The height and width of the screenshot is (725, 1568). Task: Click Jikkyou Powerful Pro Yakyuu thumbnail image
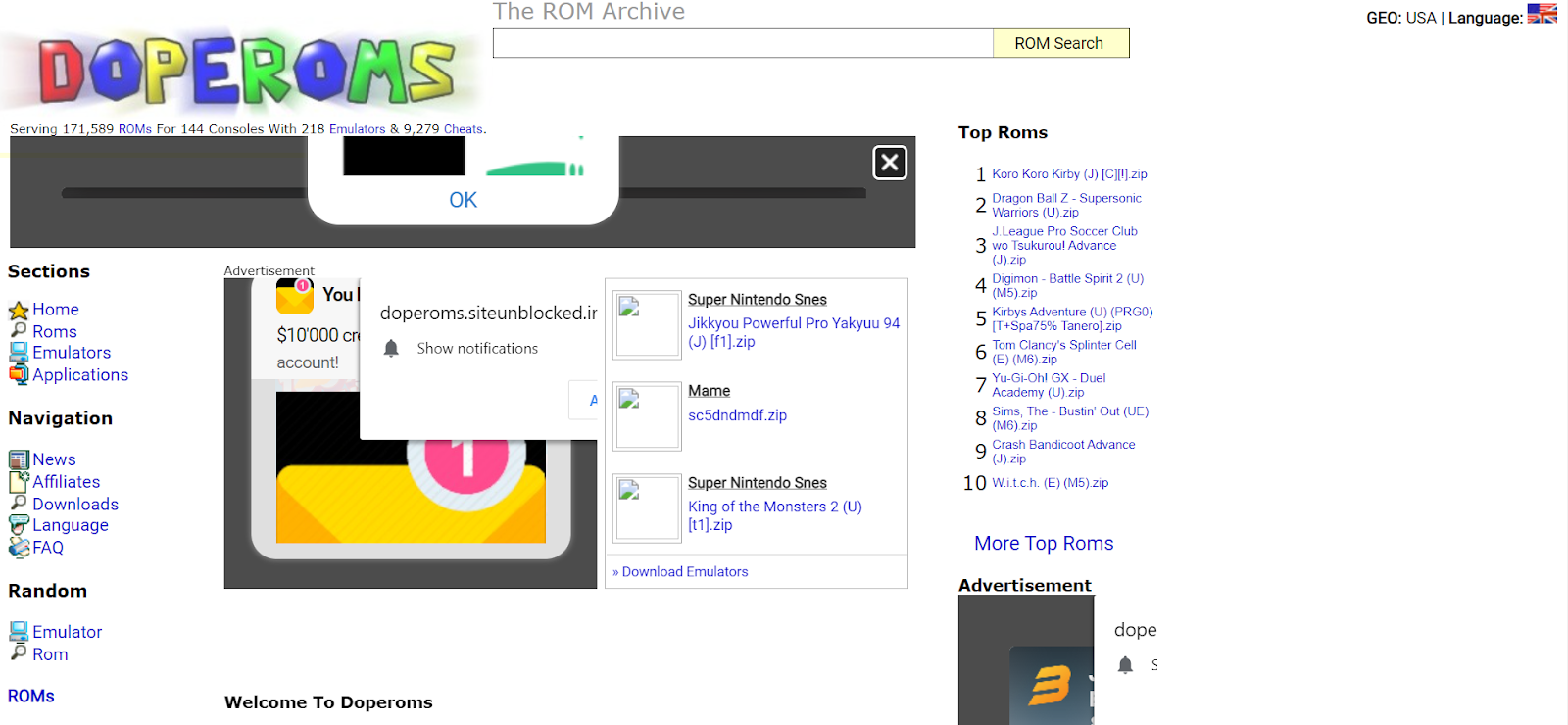pyautogui.click(x=647, y=324)
